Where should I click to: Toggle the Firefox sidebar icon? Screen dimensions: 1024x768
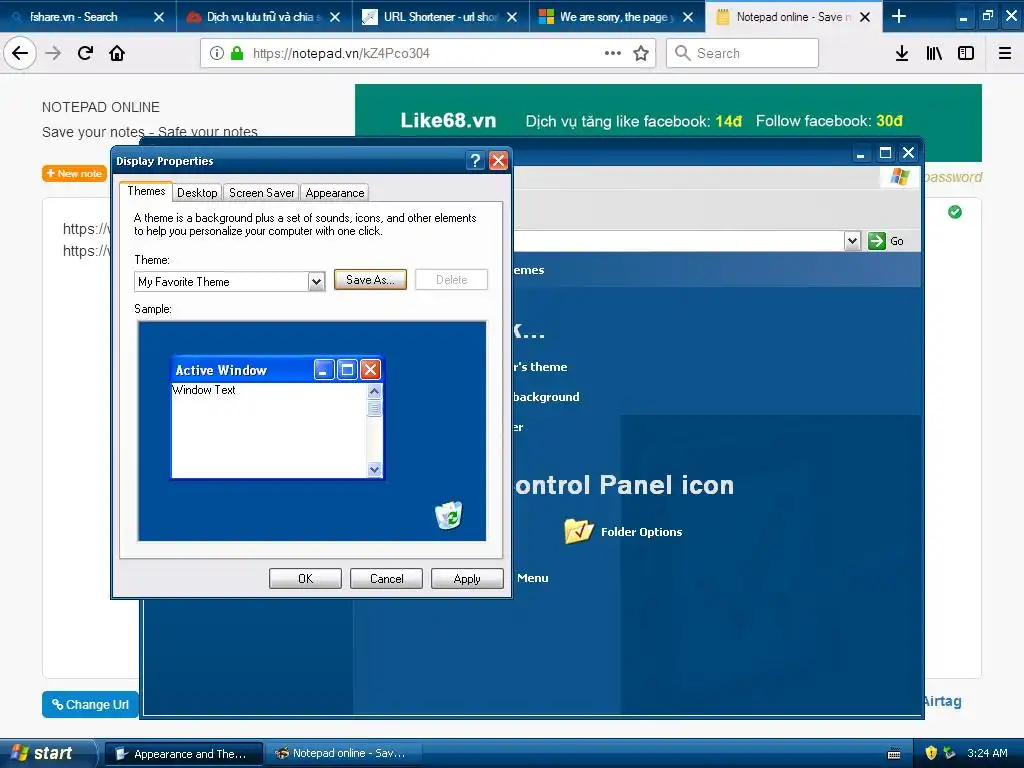tap(966, 53)
